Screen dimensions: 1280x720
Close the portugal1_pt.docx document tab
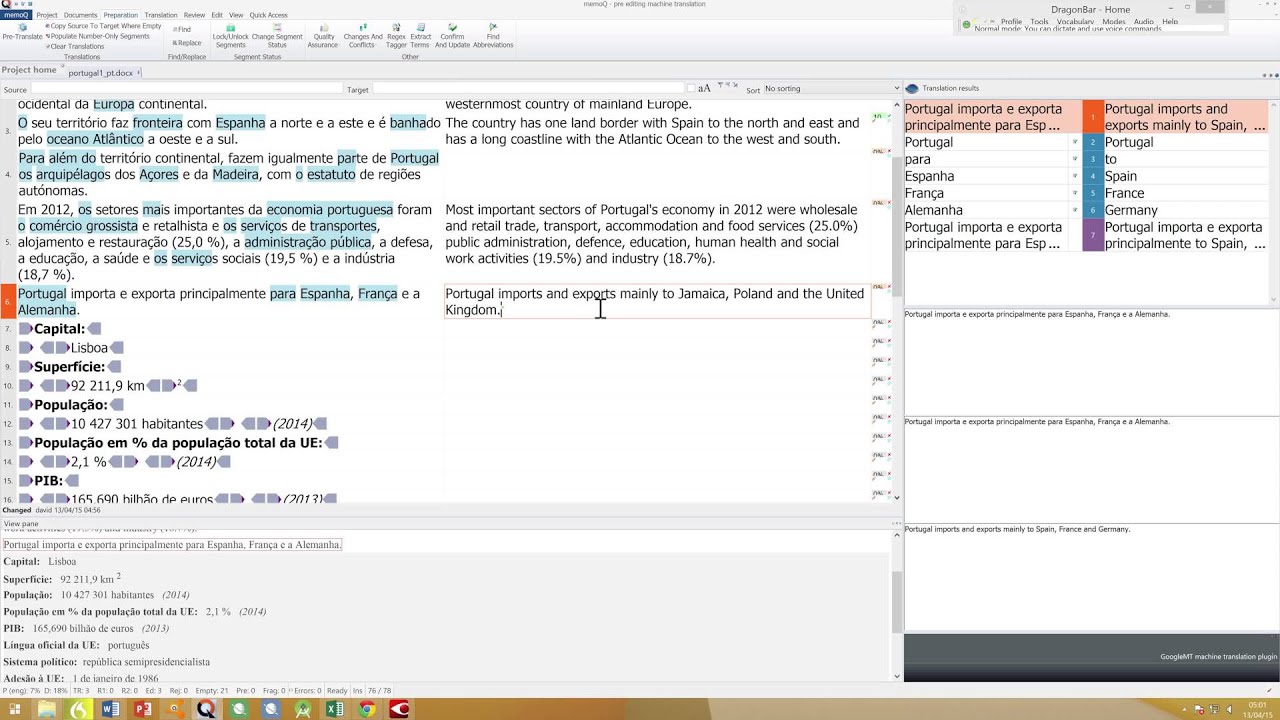(x=139, y=72)
